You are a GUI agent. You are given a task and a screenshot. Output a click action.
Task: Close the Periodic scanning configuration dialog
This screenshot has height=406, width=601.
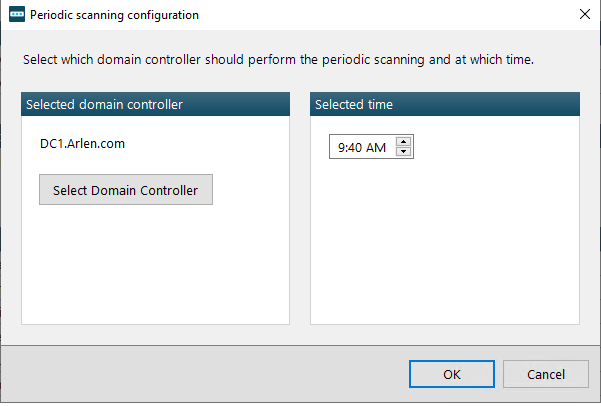pos(585,14)
